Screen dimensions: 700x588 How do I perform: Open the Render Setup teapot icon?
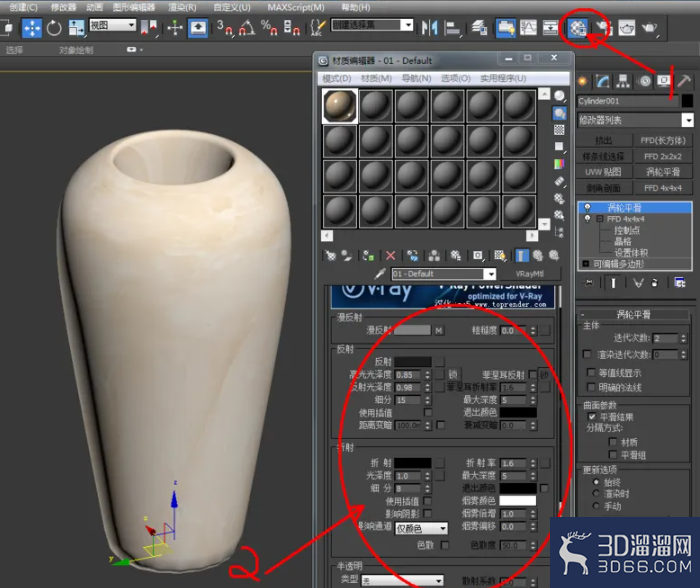click(x=603, y=28)
